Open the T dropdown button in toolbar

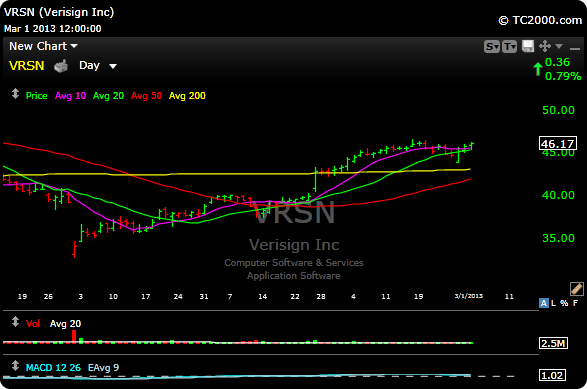tap(510, 47)
